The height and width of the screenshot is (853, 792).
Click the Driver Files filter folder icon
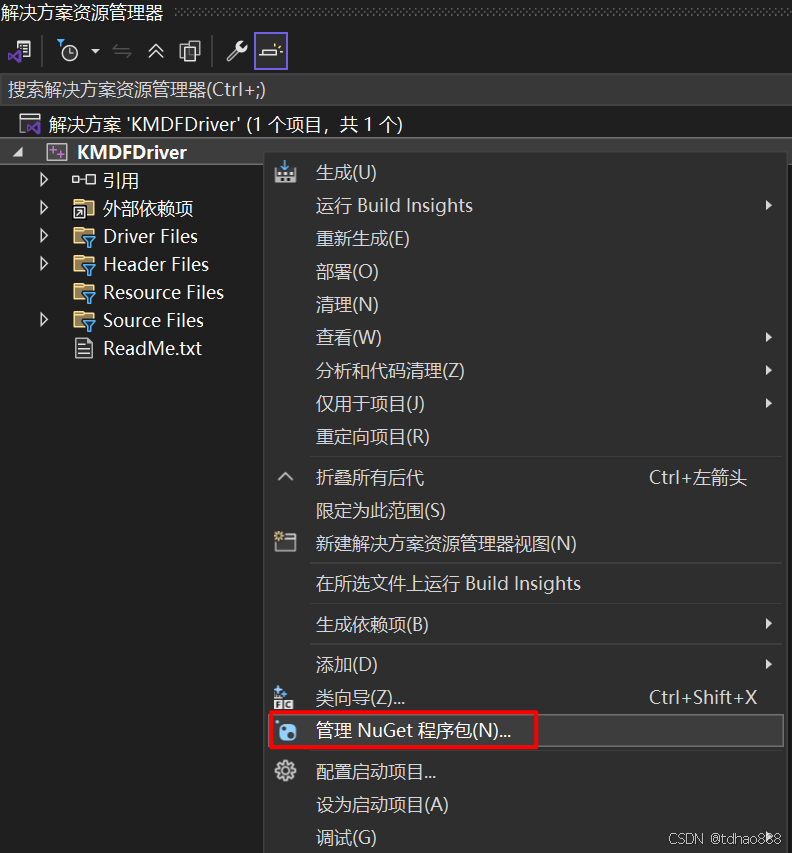(84, 237)
